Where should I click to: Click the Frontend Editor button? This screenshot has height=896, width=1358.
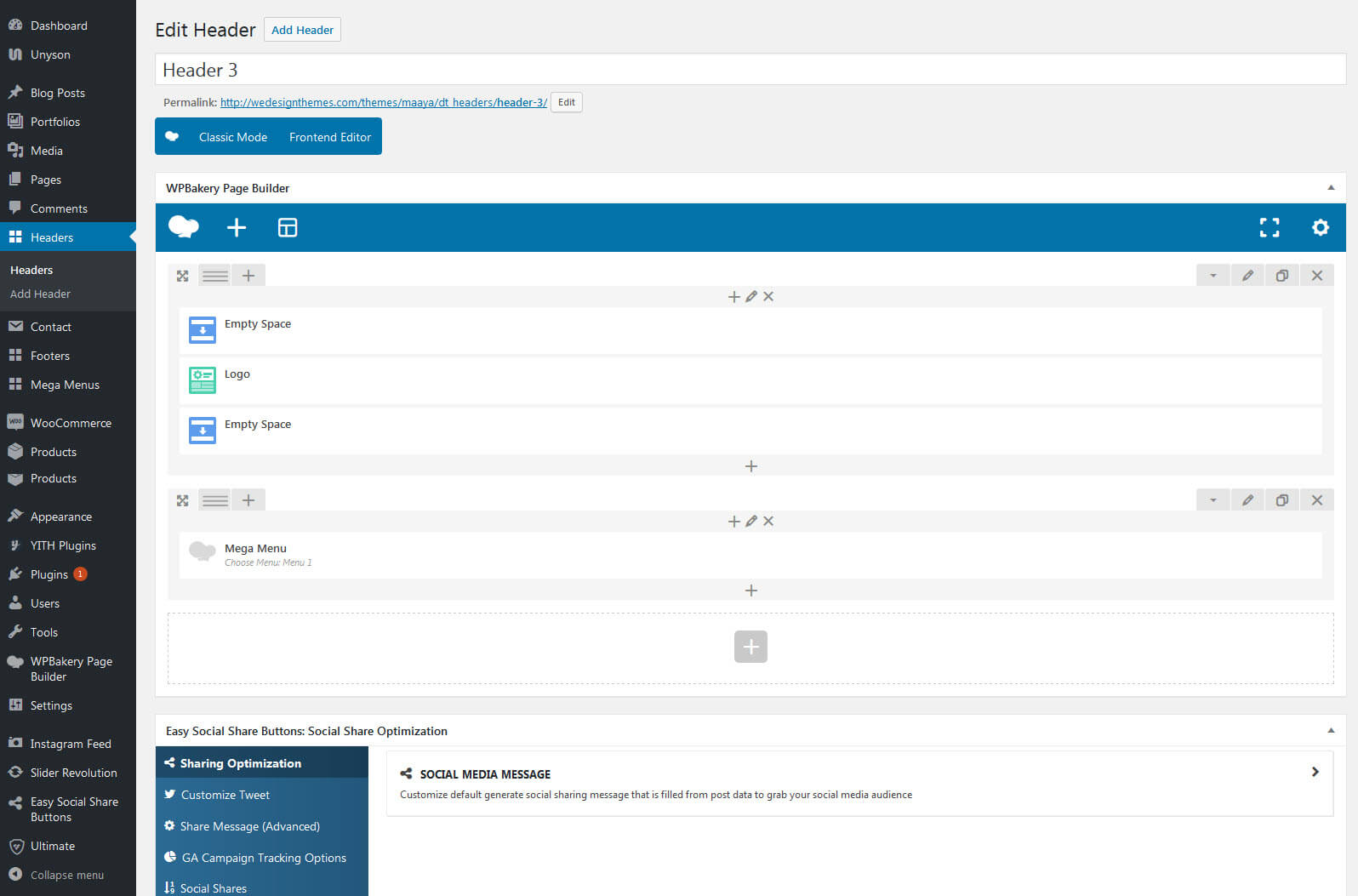click(330, 137)
